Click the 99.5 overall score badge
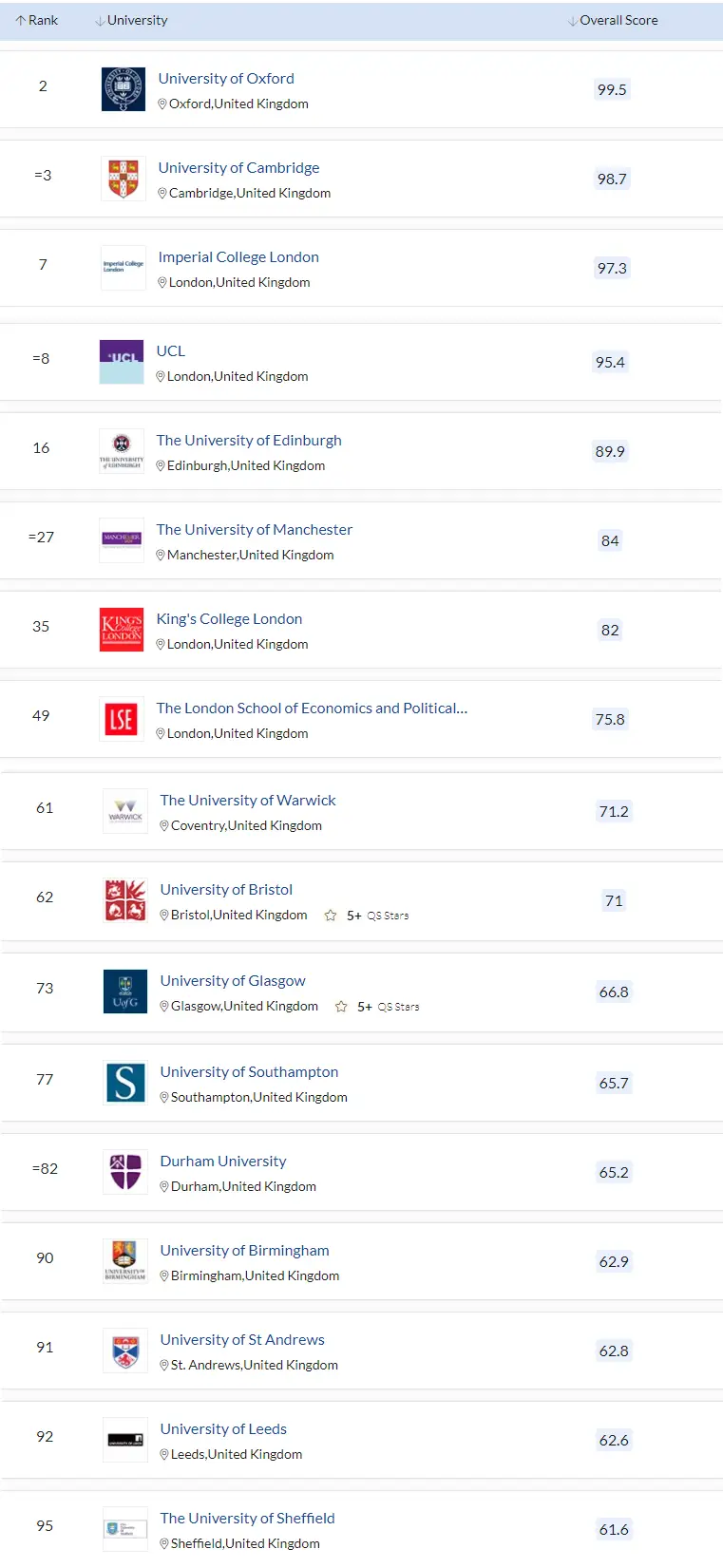The width and height of the screenshot is (723, 1568). (612, 89)
